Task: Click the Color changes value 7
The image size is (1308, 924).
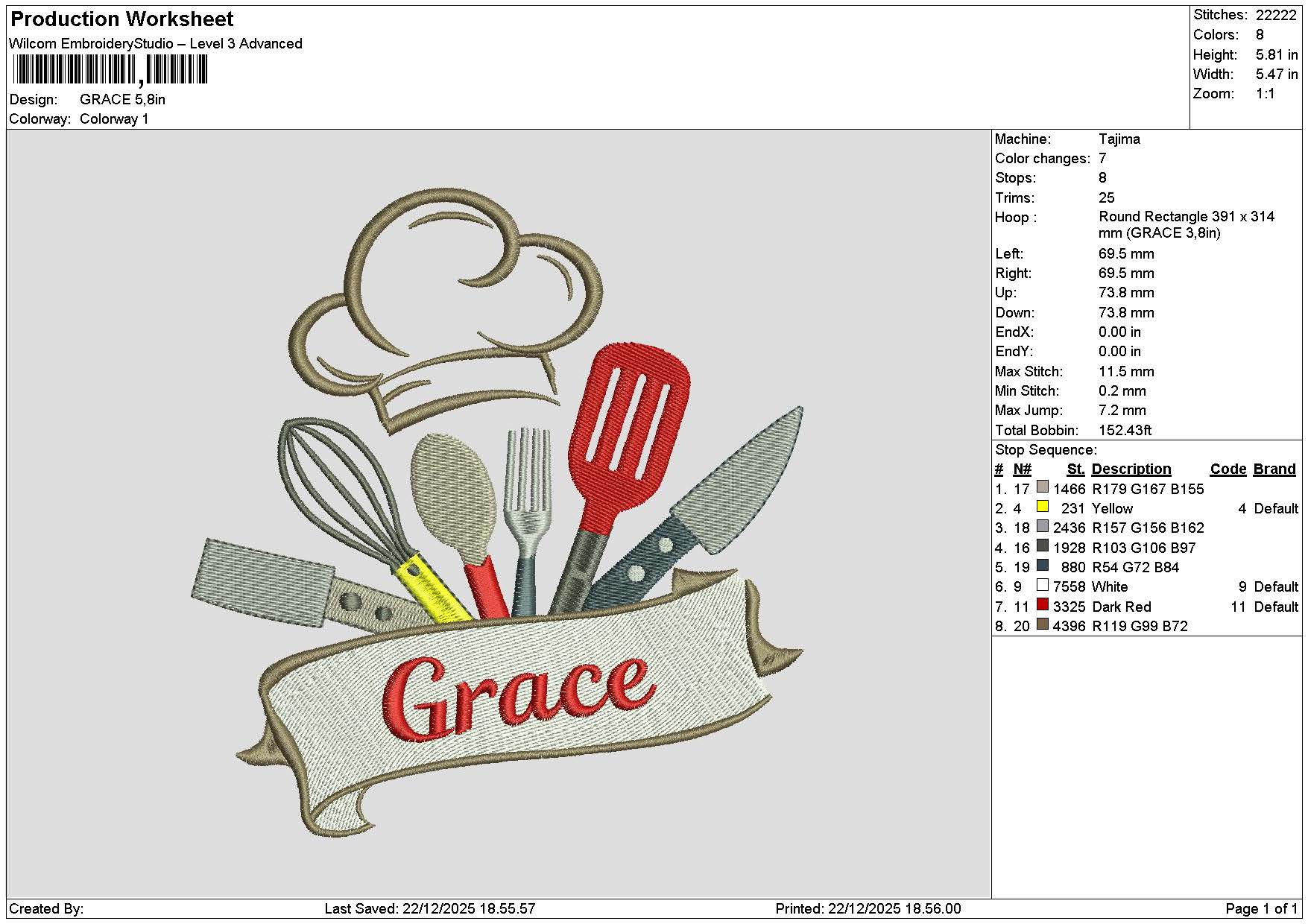Action: (x=1102, y=159)
